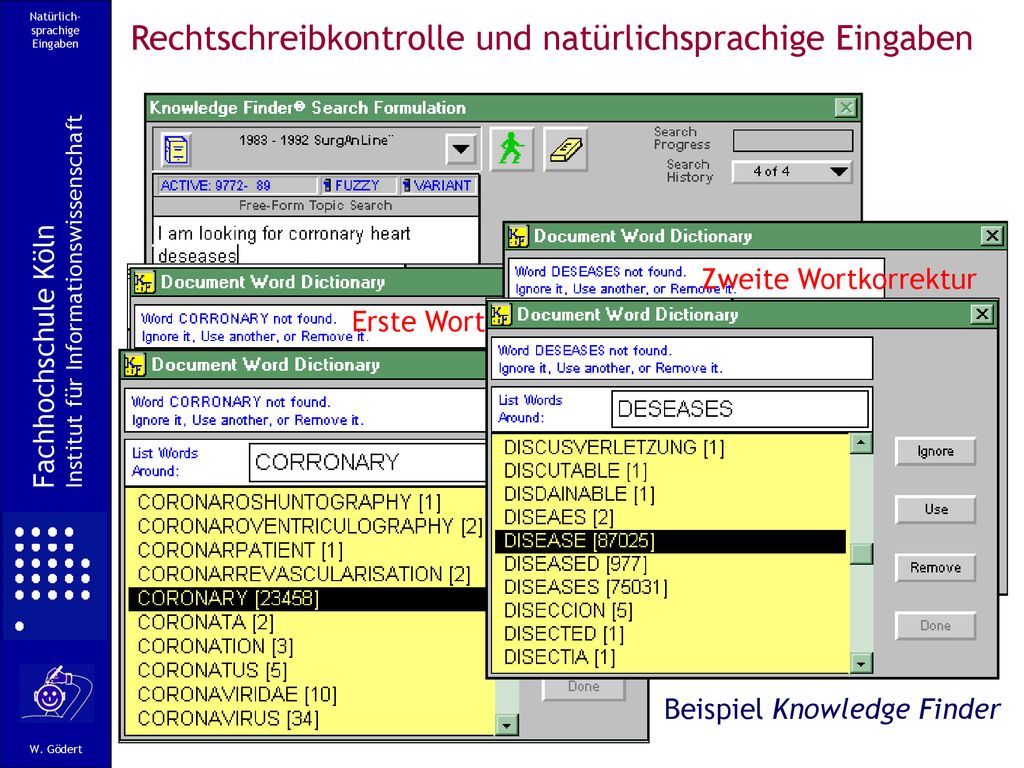Select CORONATUS [5] in the list
Viewport: 1024px width, 768px height.
(307, 671)
